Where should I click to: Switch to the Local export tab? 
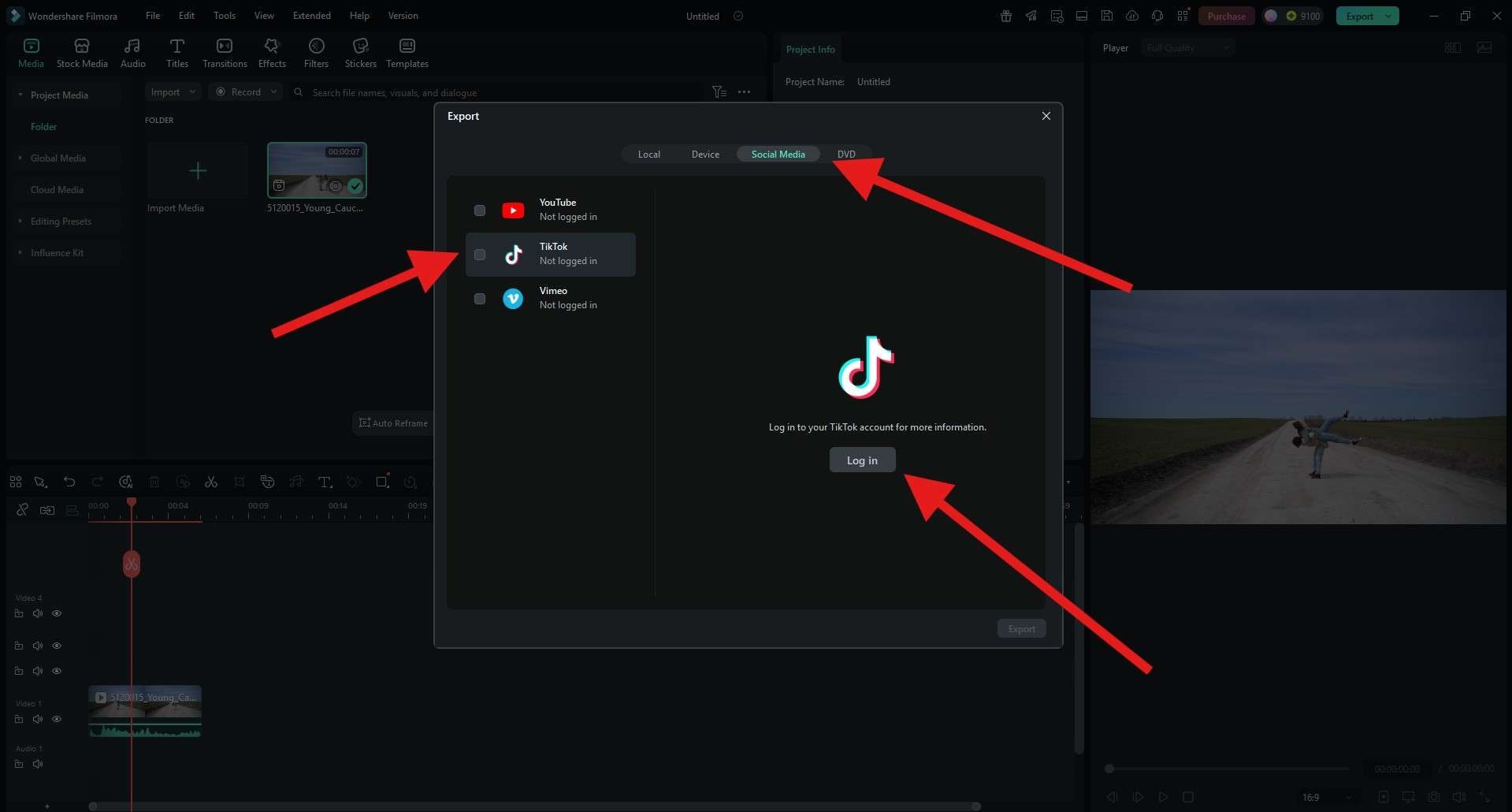tap(649, 155)
